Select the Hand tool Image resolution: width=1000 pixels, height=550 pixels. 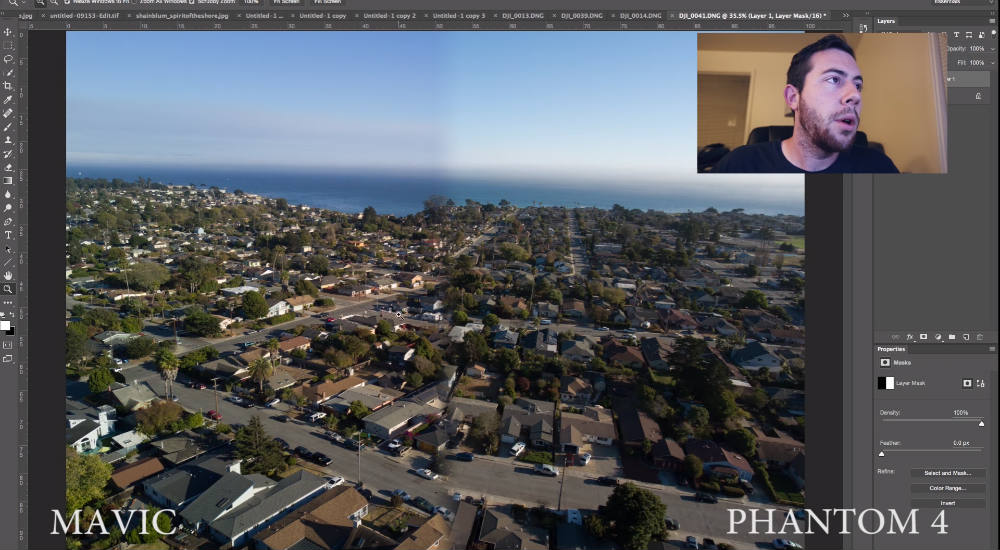point(8,276)
